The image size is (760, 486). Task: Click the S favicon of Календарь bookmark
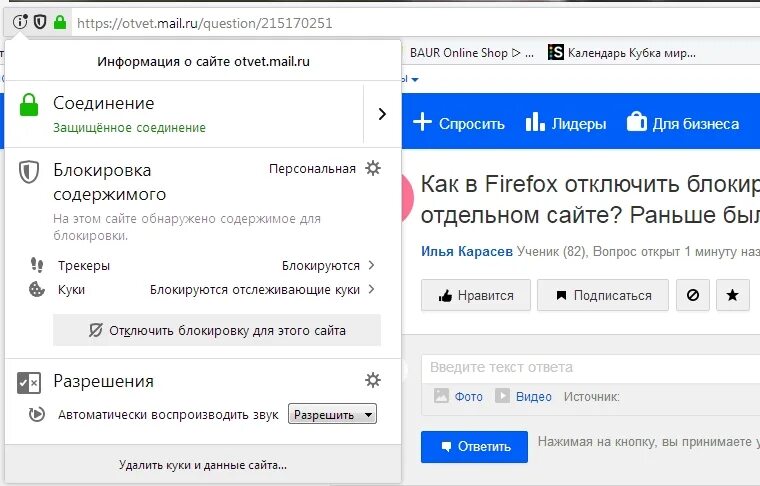(556, 52)
